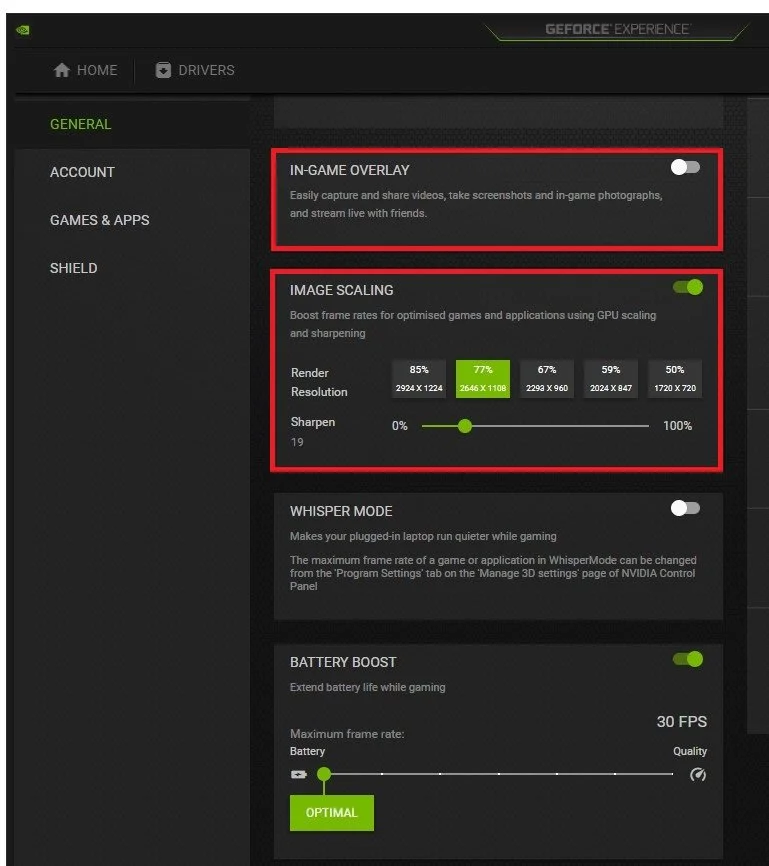Click the Battery Boost frame rate slider handle

pos(324,774)
